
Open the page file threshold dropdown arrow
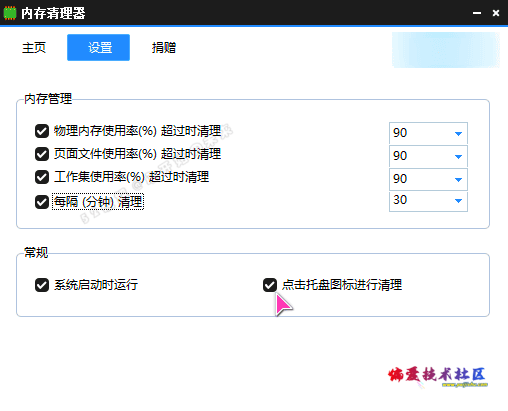[x=458, y=157]
